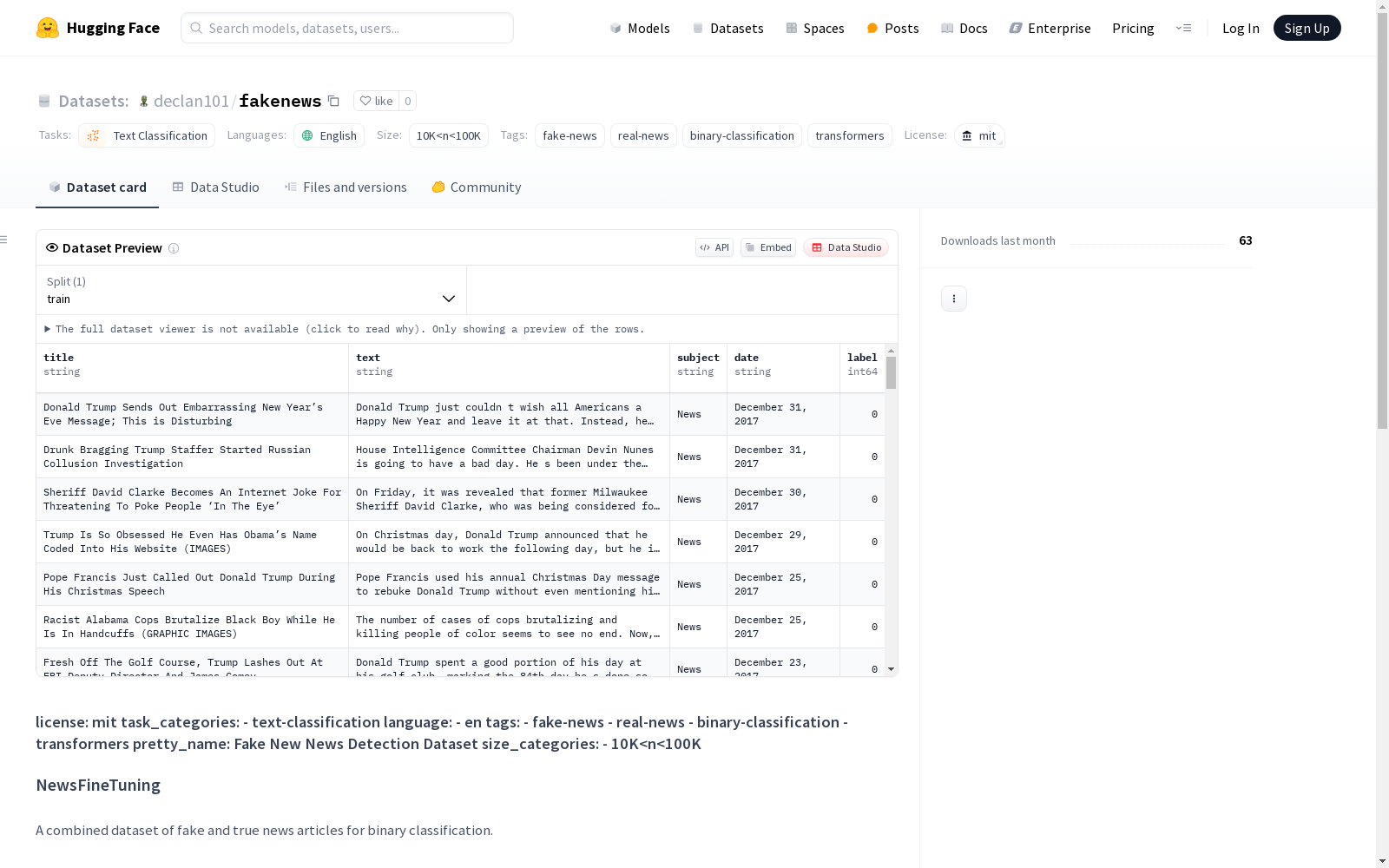
Task: Open Posts in the top navigation
Action: [892, 28]
